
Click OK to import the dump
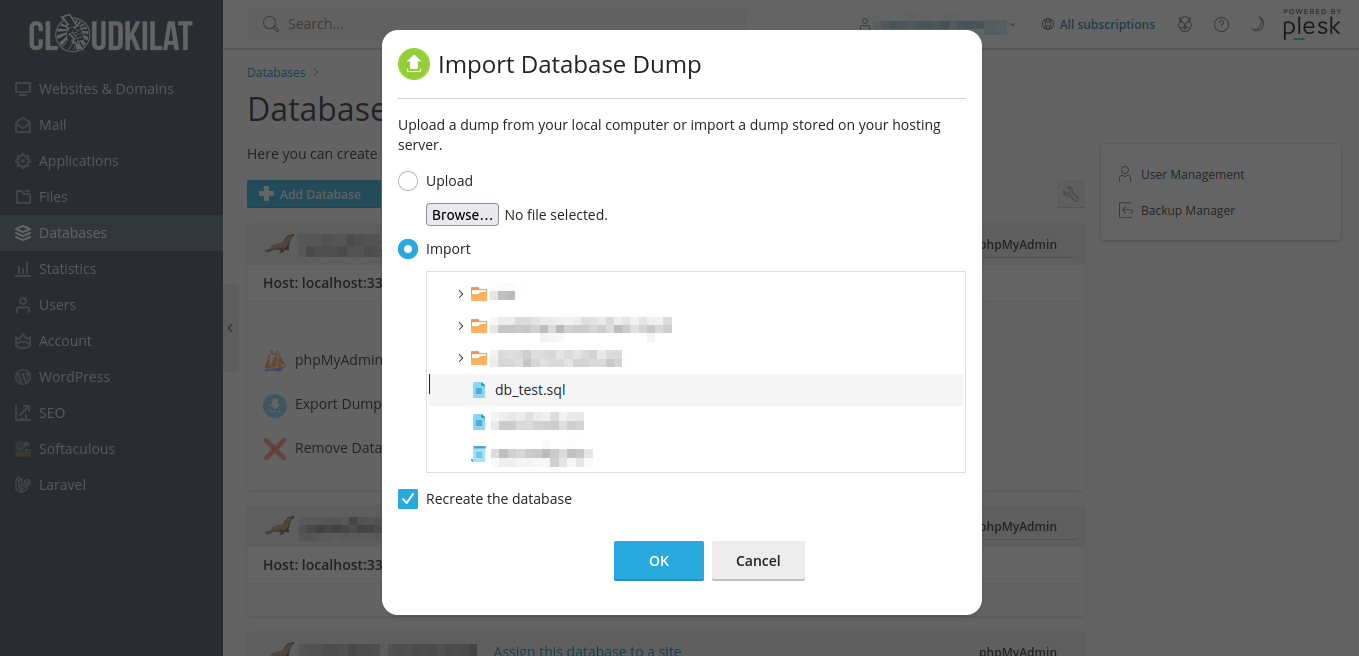tap(658, 561)
